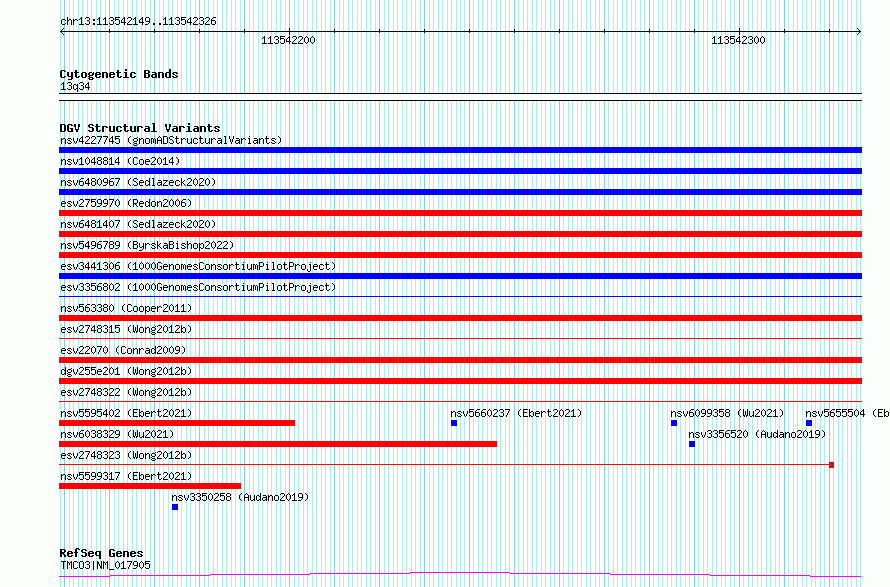Click the 13q34 cytogenetic band bar
Viewport: 890px width, 587px height.
(460, 97)
